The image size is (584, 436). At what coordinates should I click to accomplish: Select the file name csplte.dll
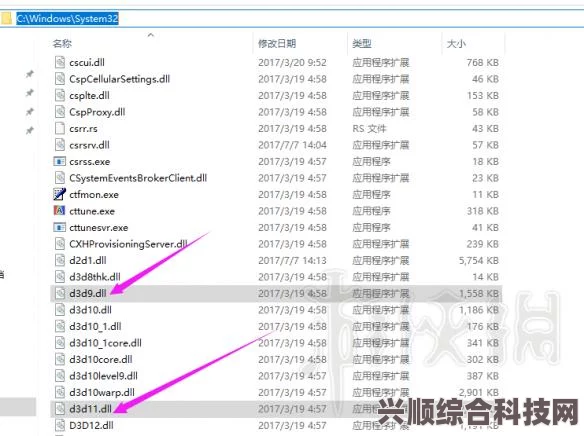89,95
